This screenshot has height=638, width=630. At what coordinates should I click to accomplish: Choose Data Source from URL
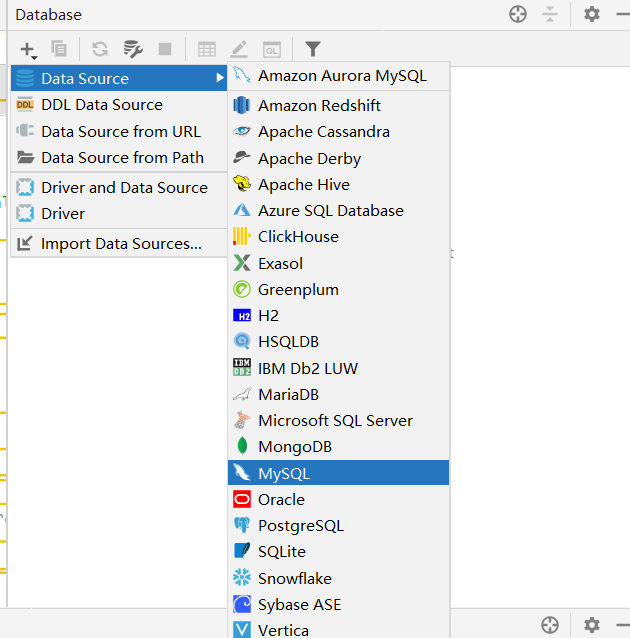point(119,131)
